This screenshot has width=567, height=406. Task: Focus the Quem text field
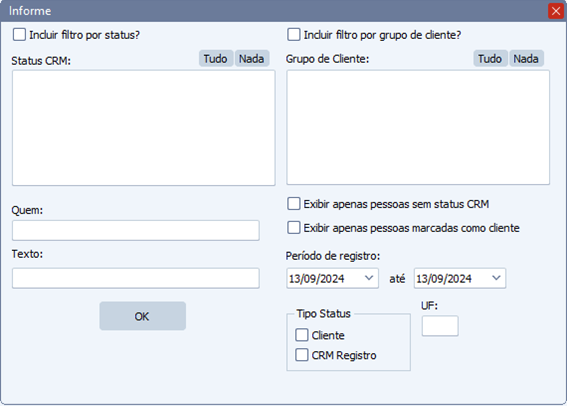tap(136, 230)
